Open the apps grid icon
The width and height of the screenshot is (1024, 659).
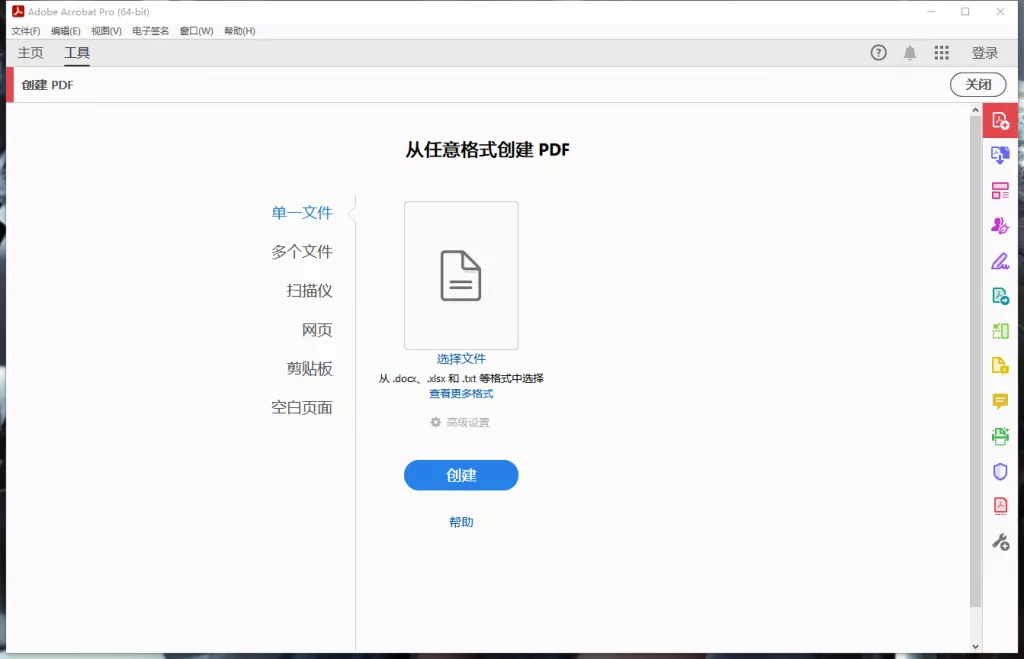coord(941,53)
